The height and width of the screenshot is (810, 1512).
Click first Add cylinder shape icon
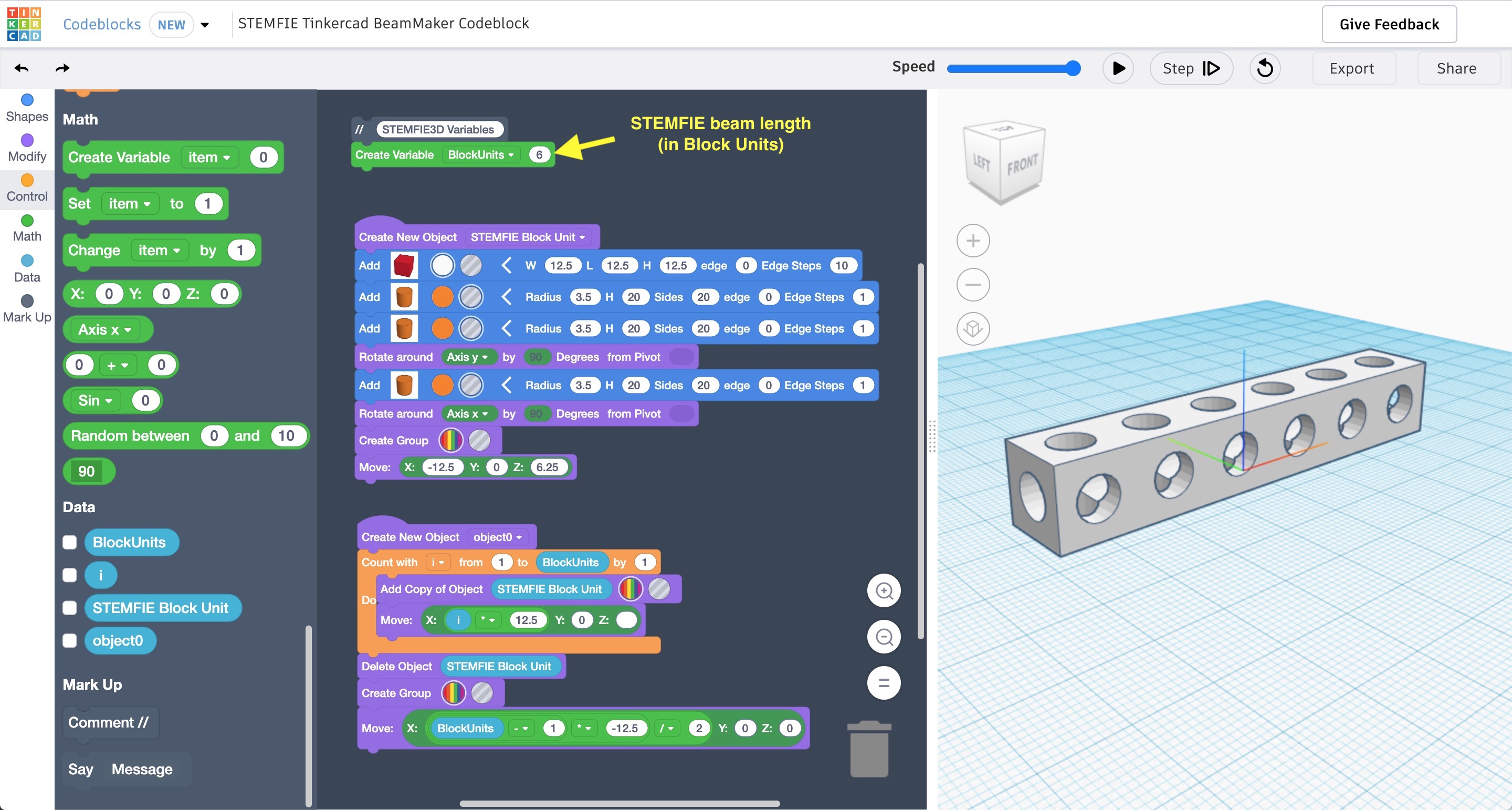404,297
